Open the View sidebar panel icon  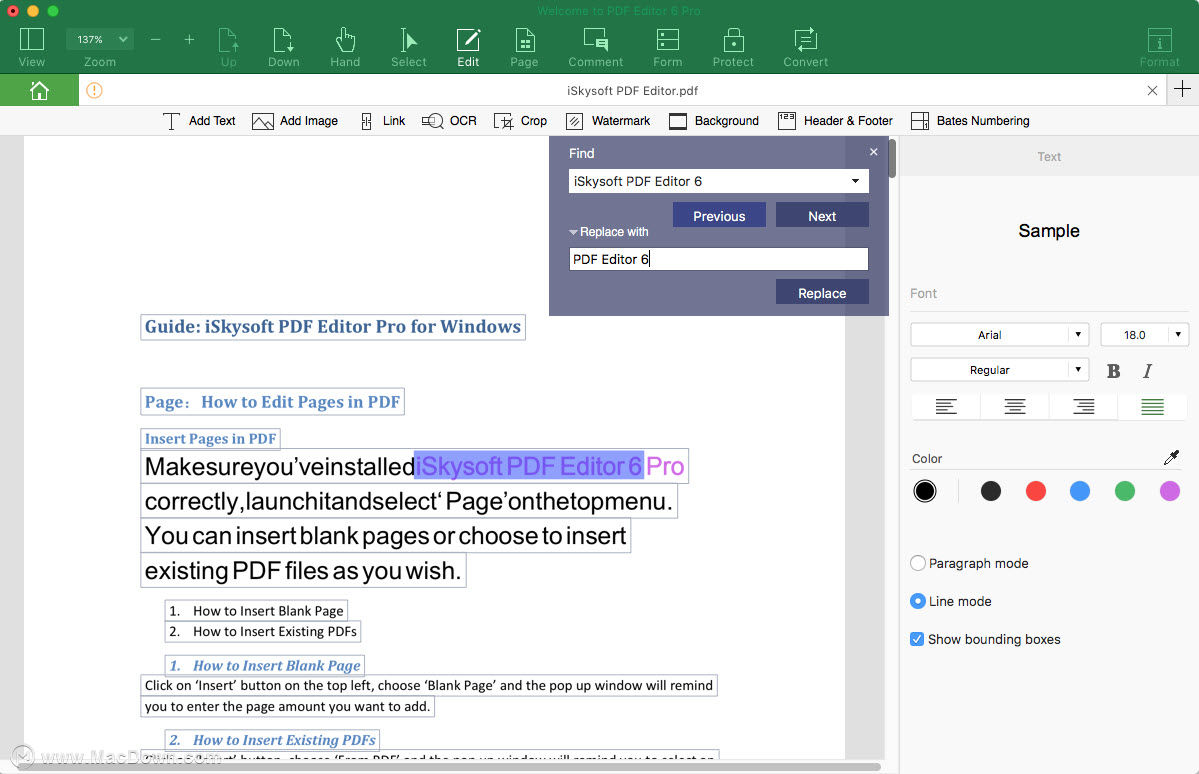(31, 39)
